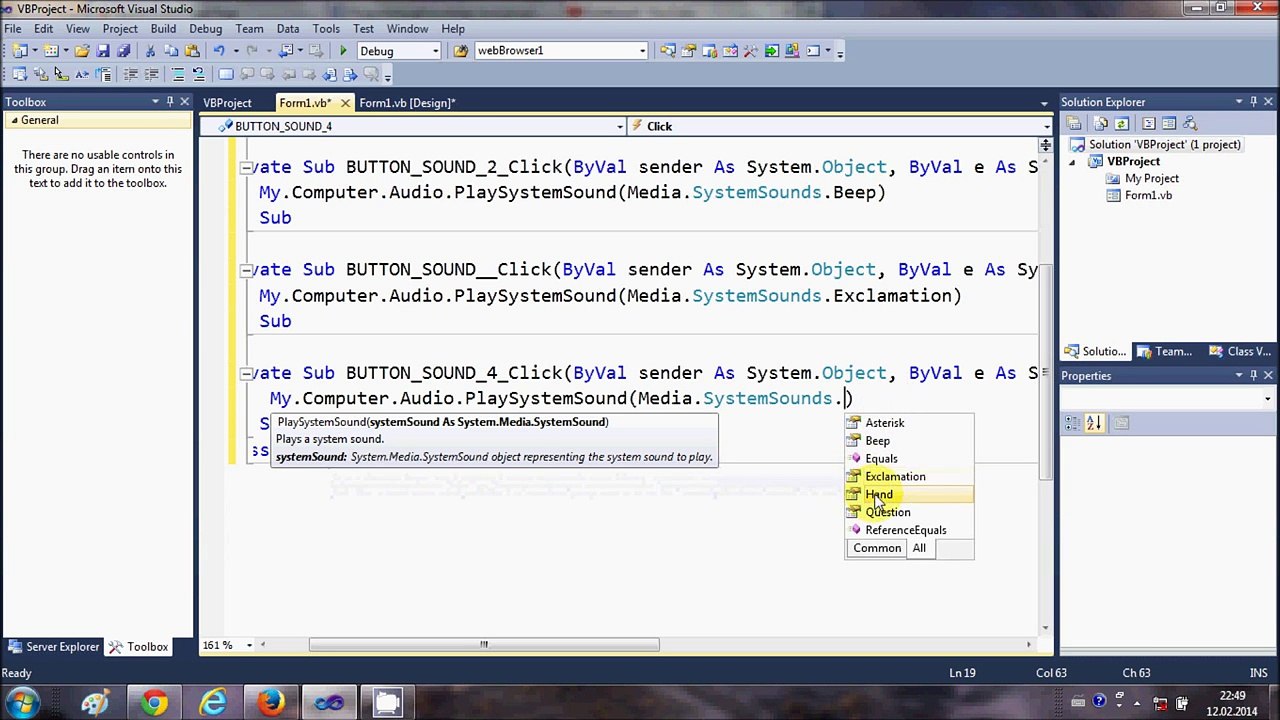
Task: Toggle Alphabetical sort in Properties panel
Action: (x=1094, y=424)
